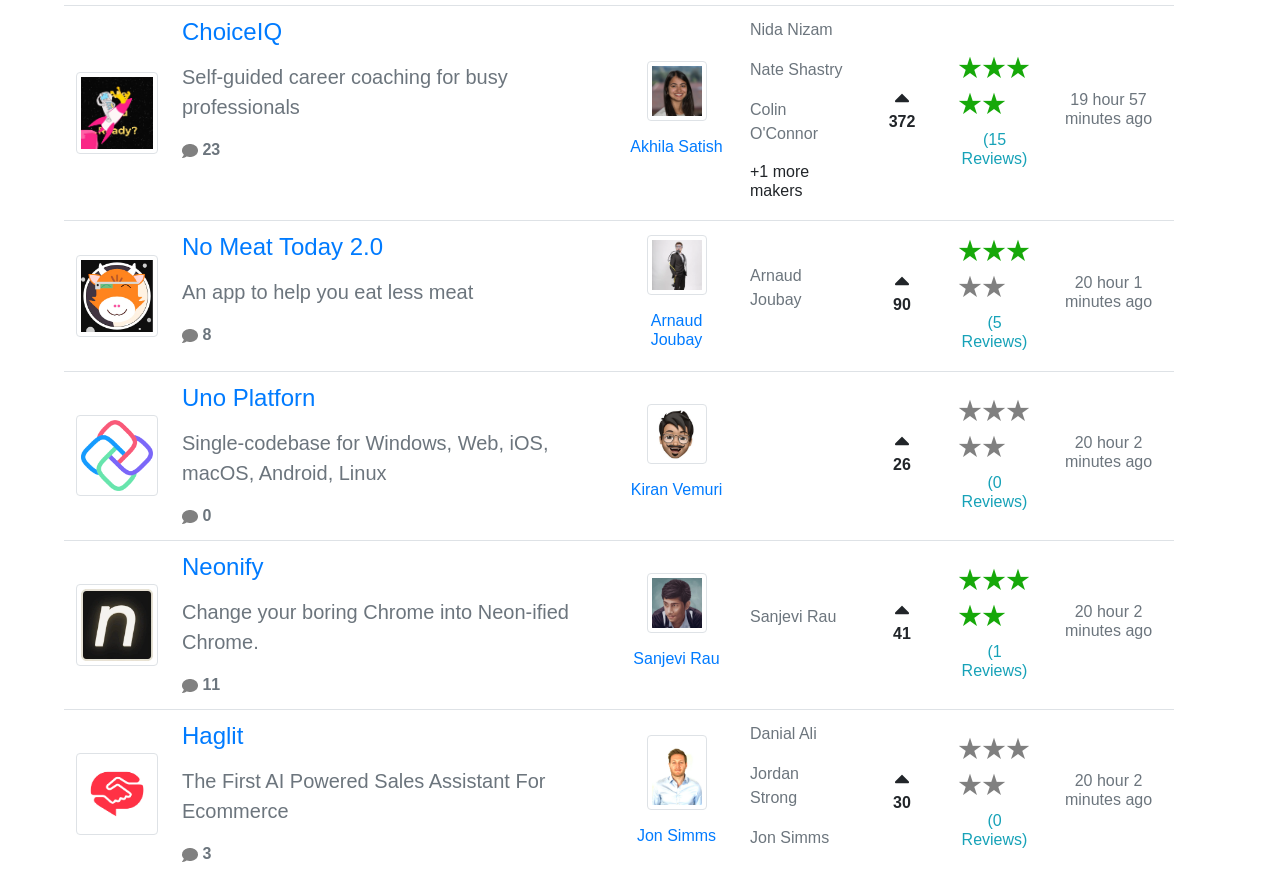Select the comment icon next to Haglit
The image size is (1271, 875).
click(x=191, y=852)
